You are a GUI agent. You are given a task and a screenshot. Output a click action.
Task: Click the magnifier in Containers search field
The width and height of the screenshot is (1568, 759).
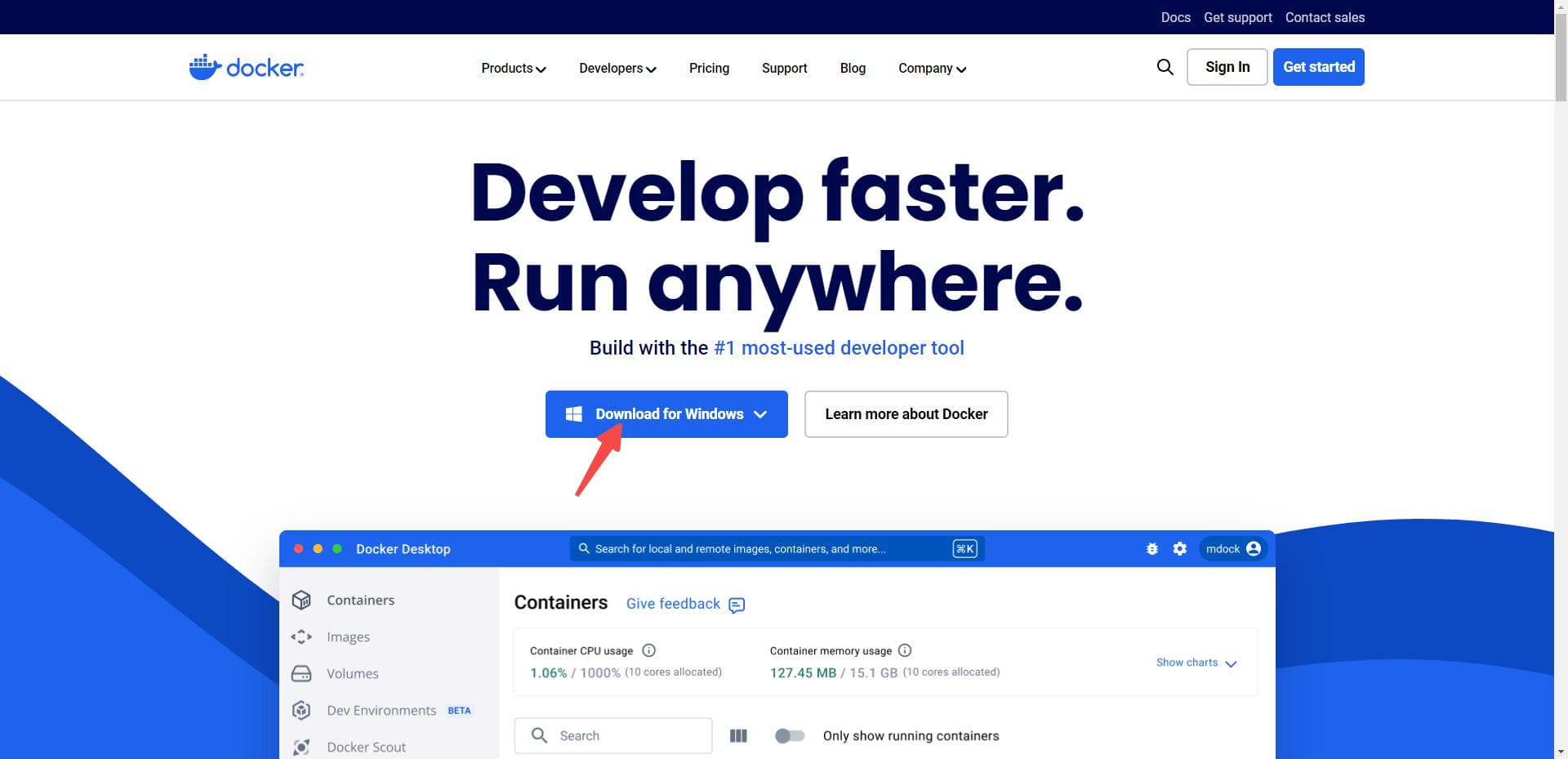point(539,735)
